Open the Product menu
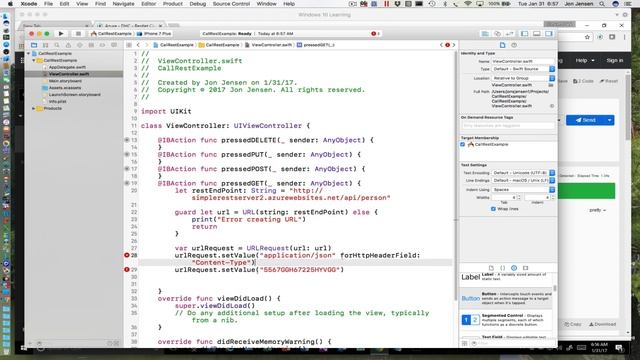This screenshot has height=360, width=640. [173, 4]
